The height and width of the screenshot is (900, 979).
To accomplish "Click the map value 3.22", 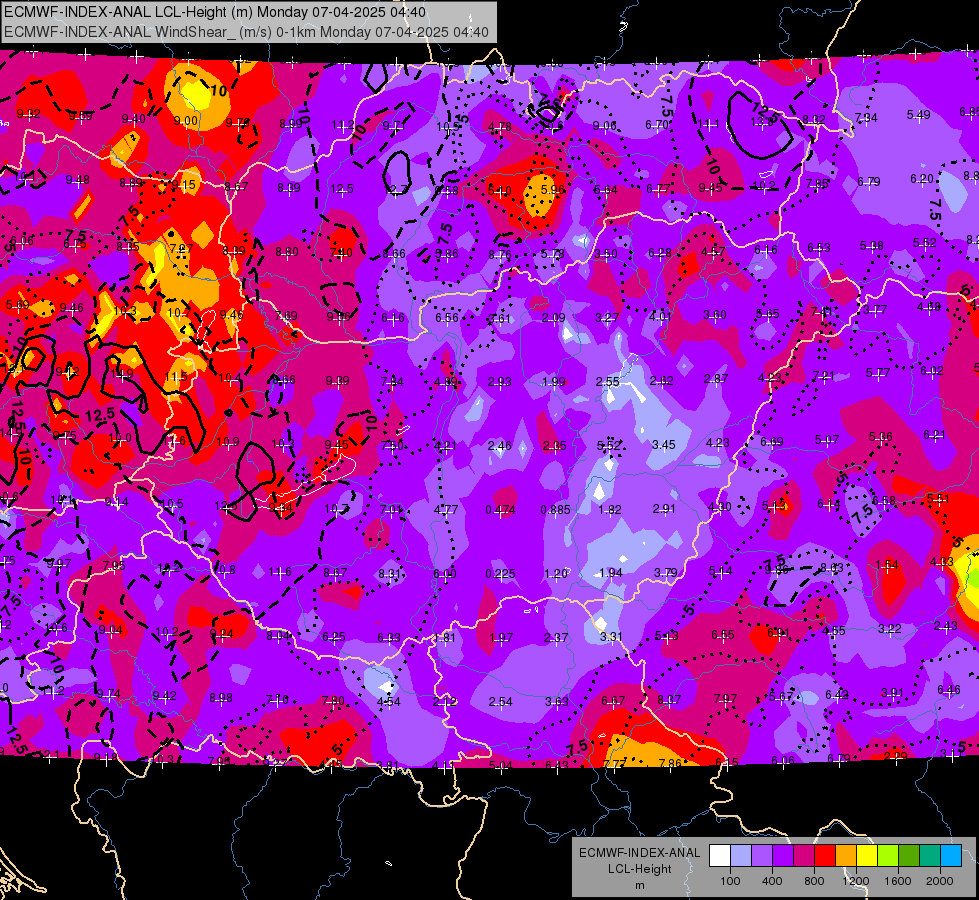I will click(x=890, y=629).
